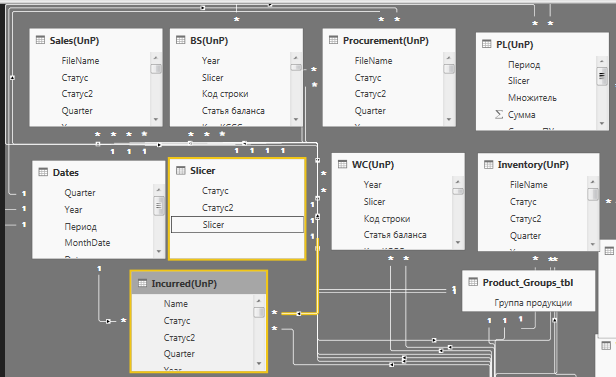Click the highlighted yellow relationship line arrow
Viewport: 616px width, 377px height.
click(299, 313)
